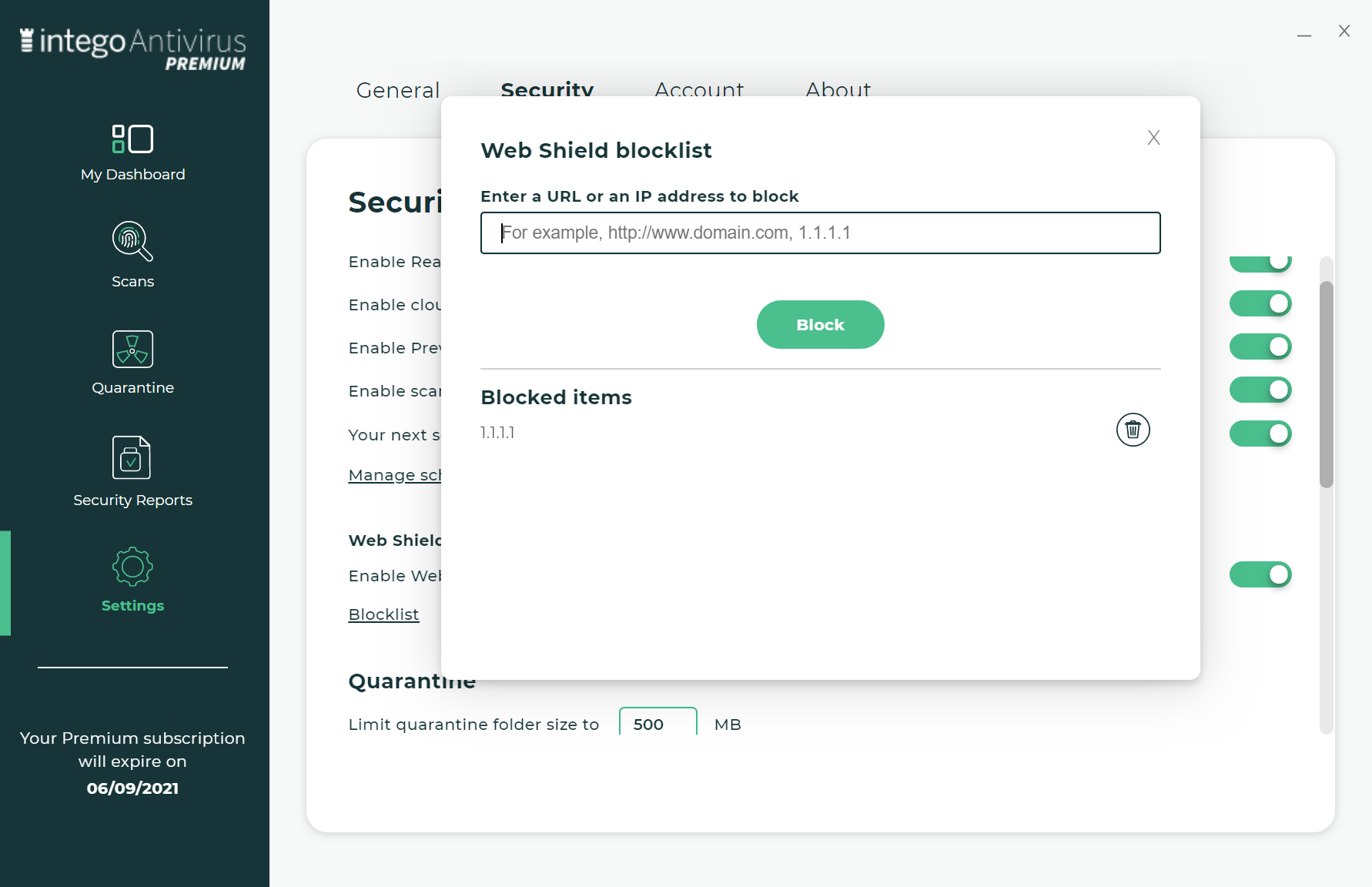The width and height of the screenshot is (1372, 887).
Task: Toggle the Enable cloud protection switch
Action: coord(1260,303)
